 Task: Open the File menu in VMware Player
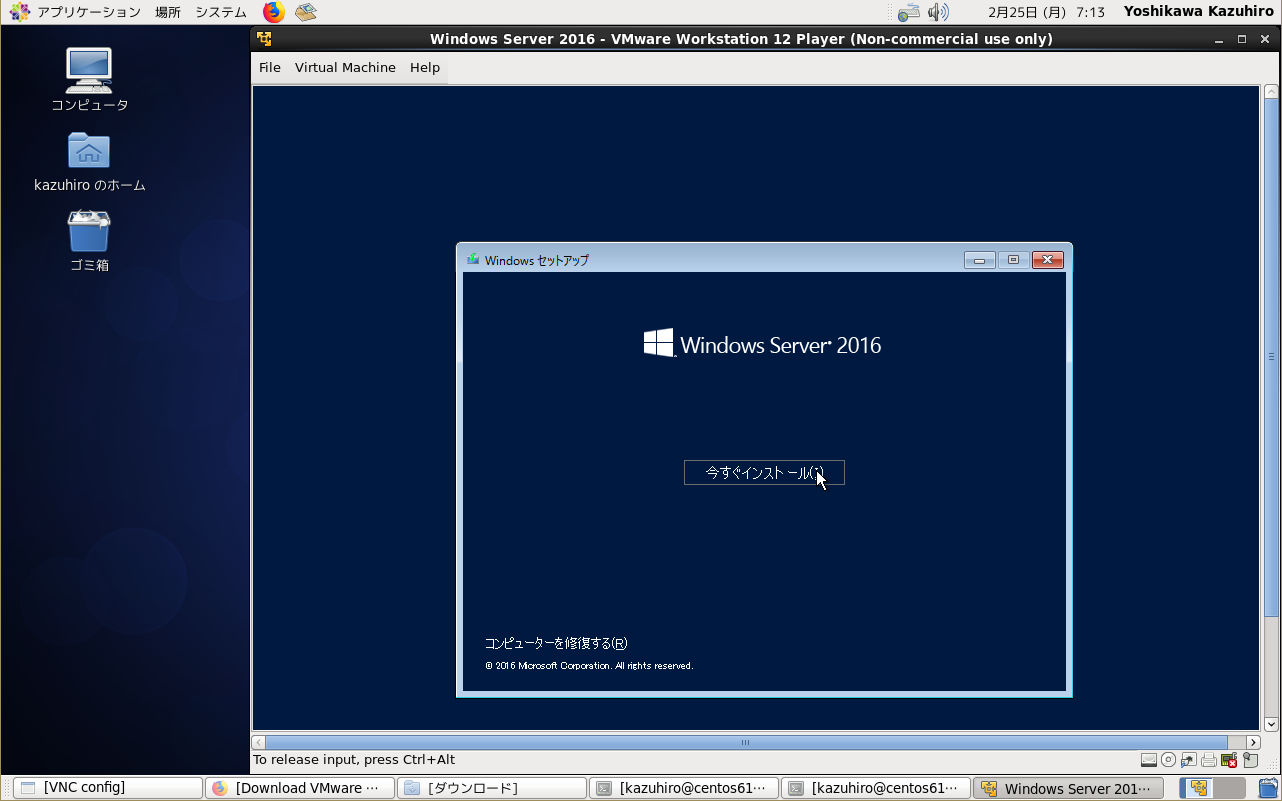pyautogui.click(x=270, y=68)
